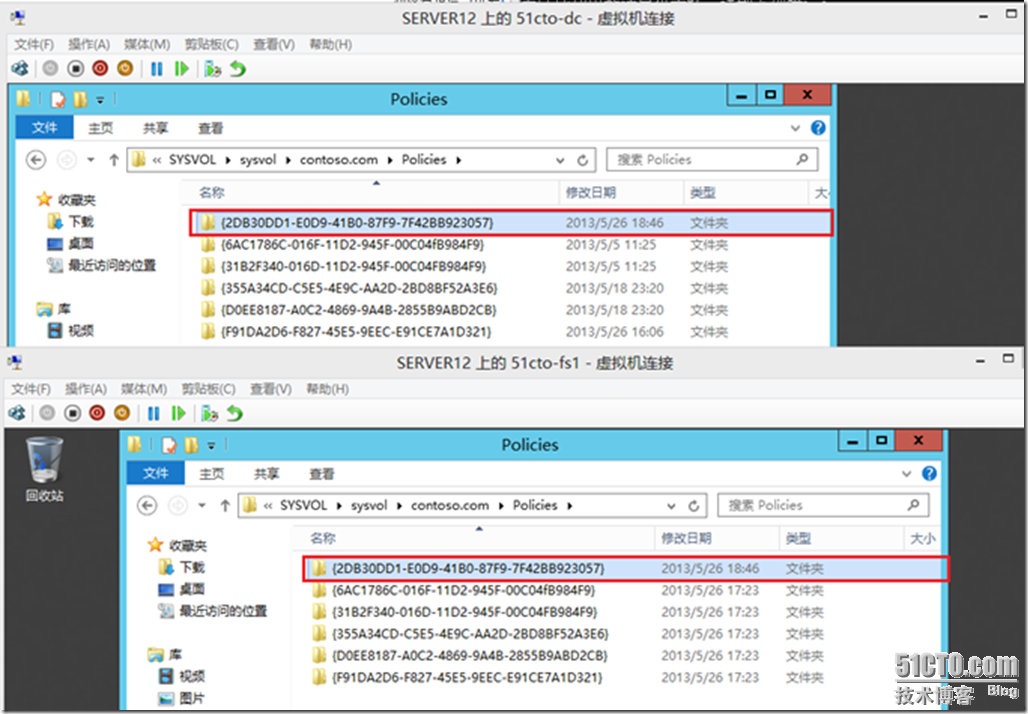
Task: Click 搜索 Policies search box in lower window
Action: [823, 505]
